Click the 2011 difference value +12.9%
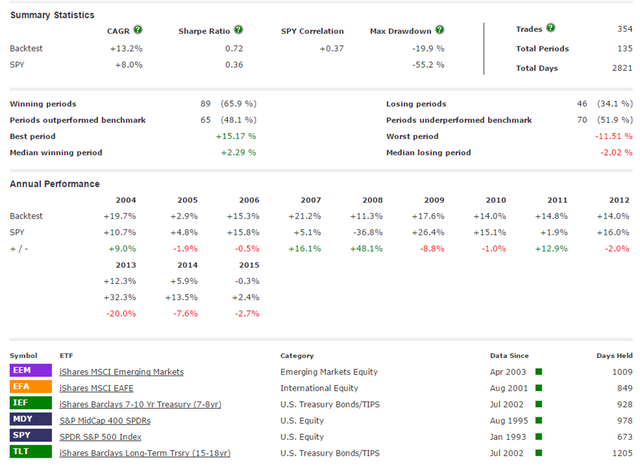This screenshot has width=640, height=469. coord(551,249)
